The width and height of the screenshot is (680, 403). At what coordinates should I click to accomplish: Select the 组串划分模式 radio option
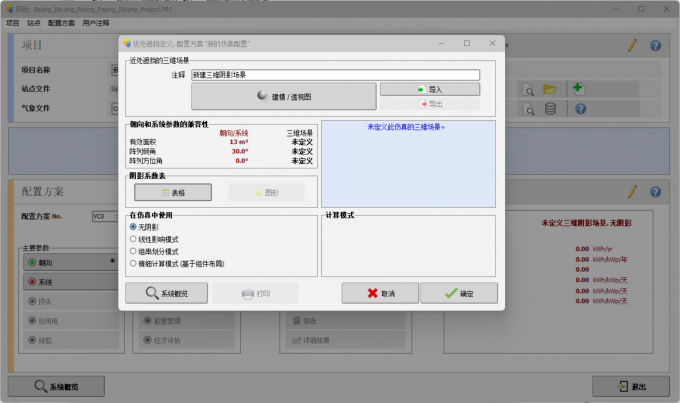pos(133,251)
